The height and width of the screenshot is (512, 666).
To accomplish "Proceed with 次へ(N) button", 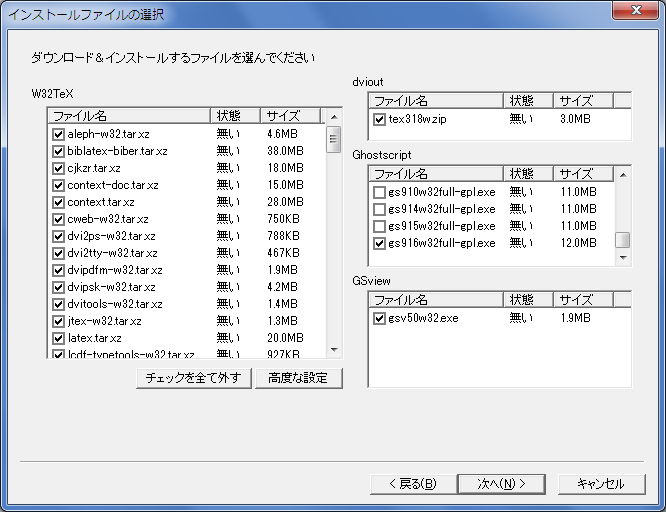I will [x=502, y=484].
